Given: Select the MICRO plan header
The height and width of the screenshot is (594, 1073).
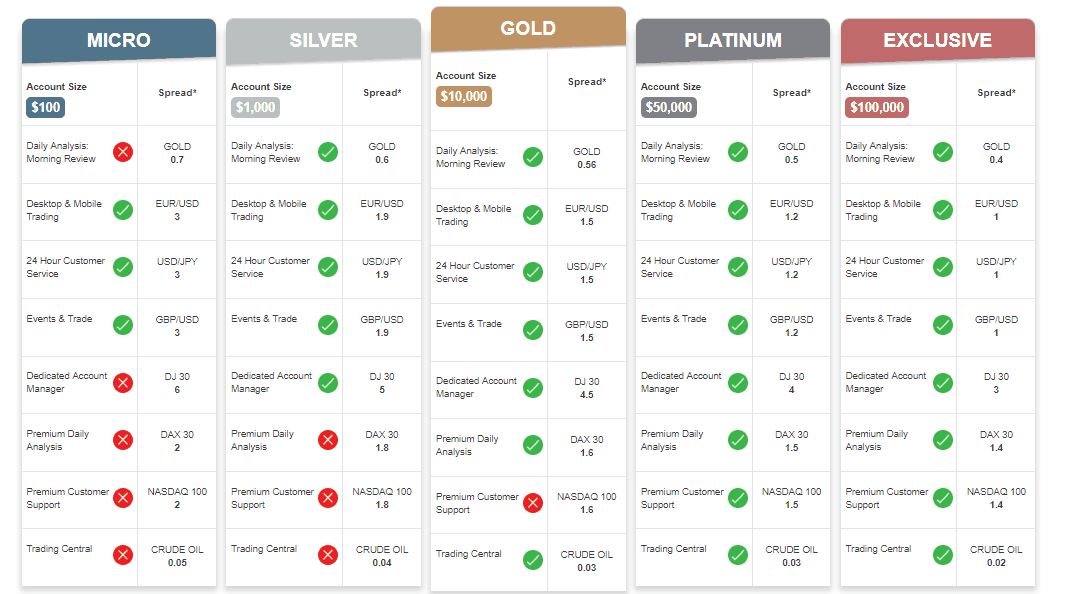Looking at the screenshot, I should click(x=119, y=40).
